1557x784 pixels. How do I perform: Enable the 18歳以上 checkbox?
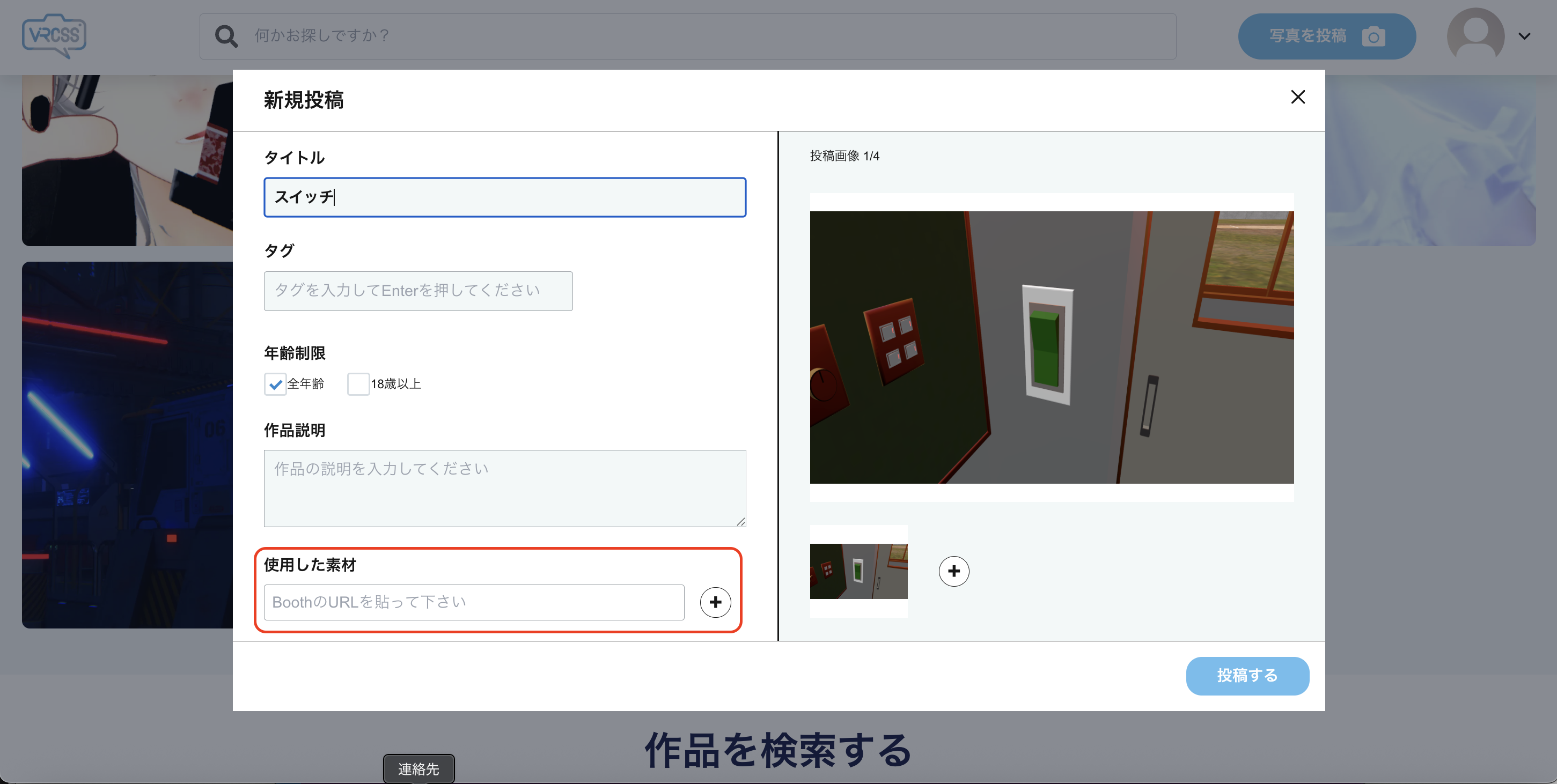(358, 383)
